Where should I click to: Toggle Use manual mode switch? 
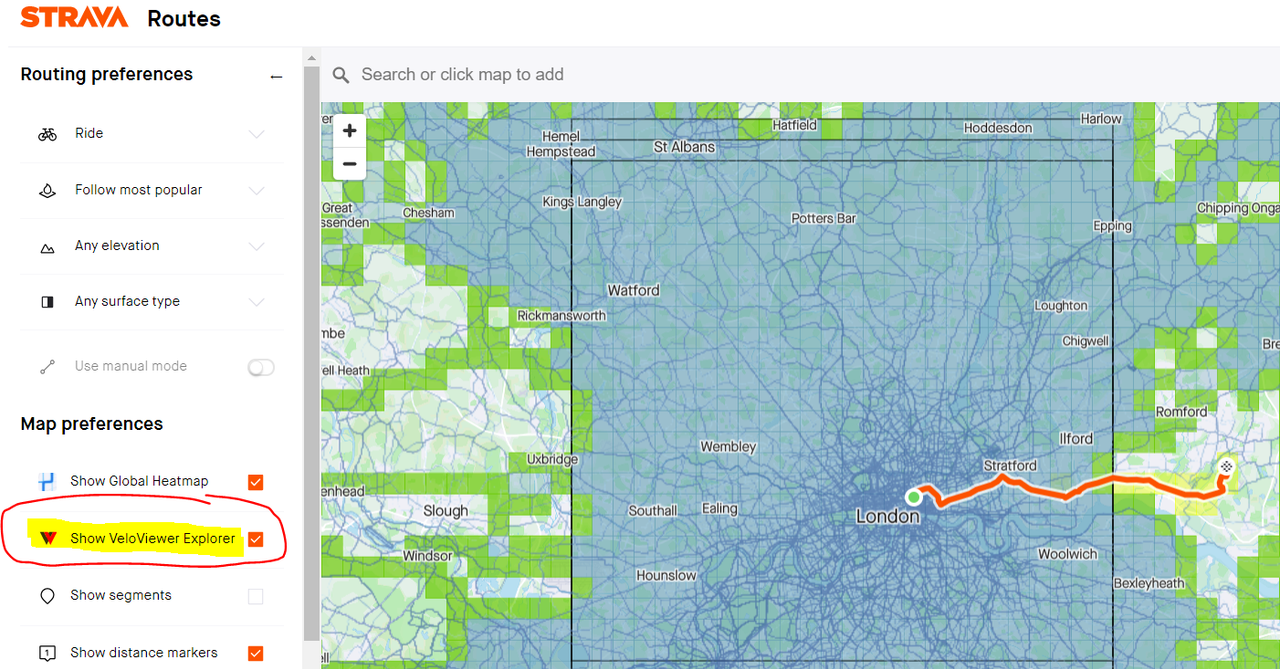261,368
